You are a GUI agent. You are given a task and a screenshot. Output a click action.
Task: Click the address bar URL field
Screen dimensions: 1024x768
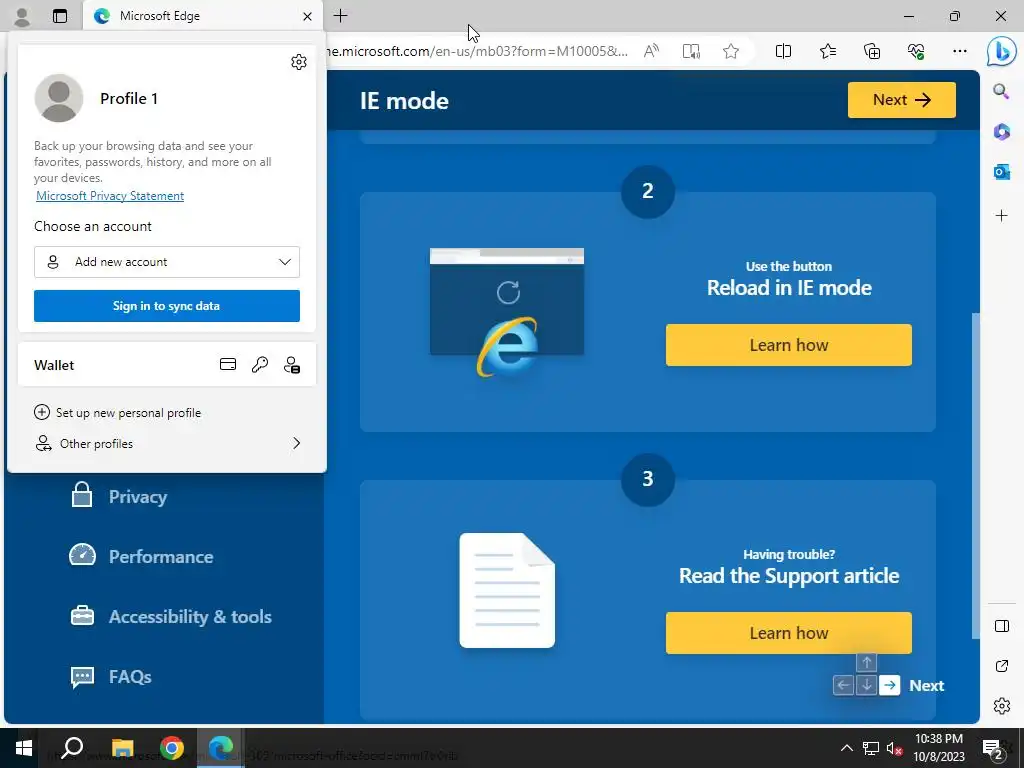pos(477,51)
